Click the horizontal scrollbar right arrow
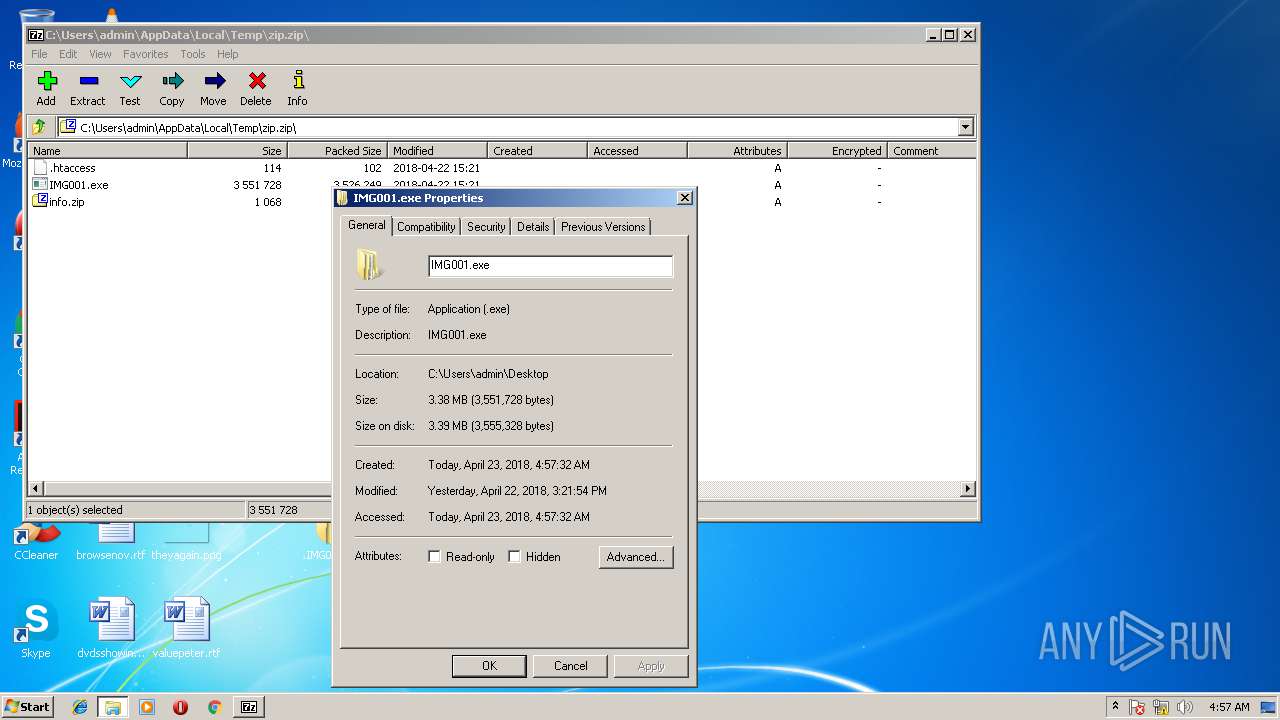1280x720 pixels. (968, 489)
